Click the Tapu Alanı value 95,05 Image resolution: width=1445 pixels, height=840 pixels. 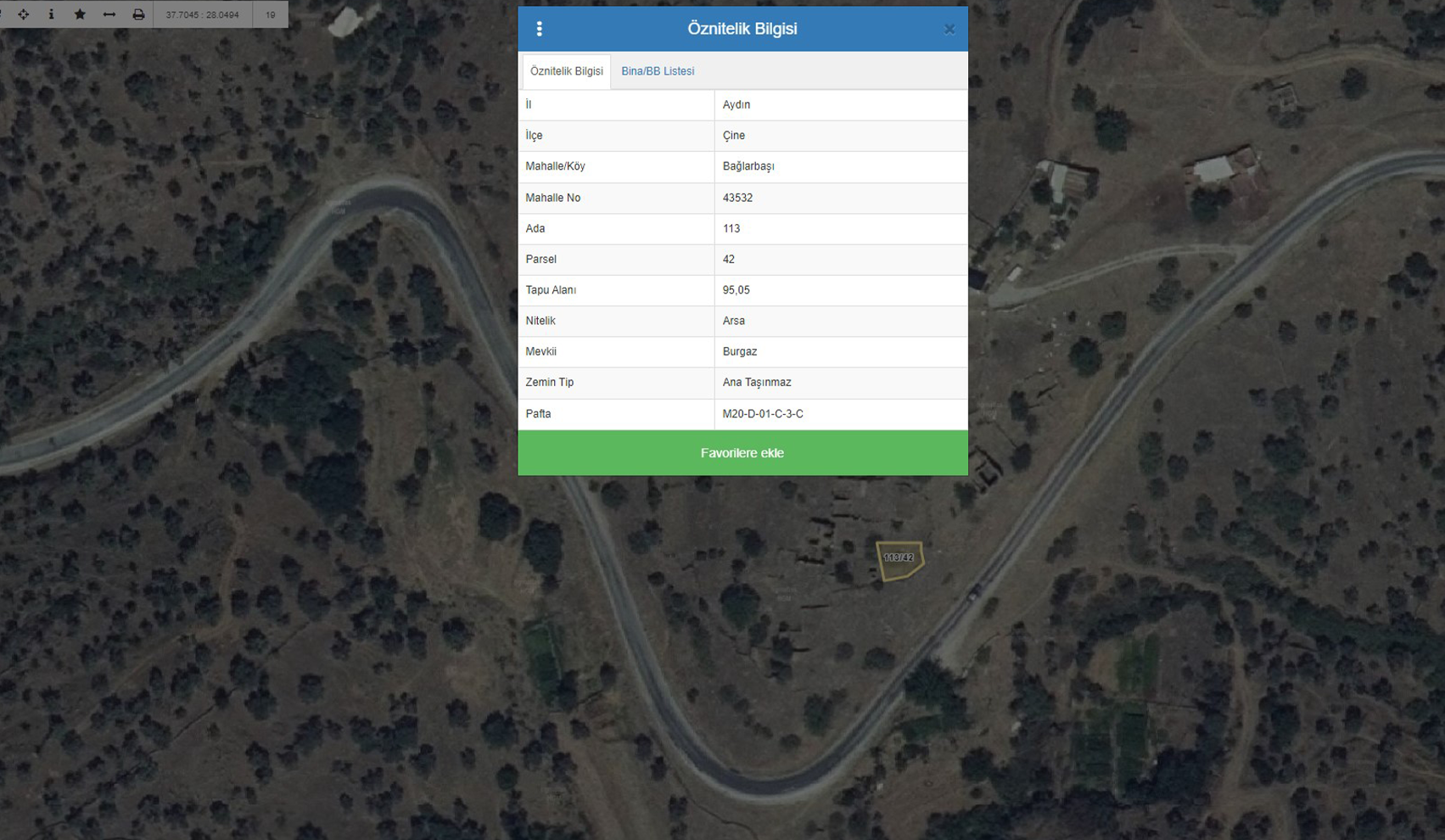tap(736, 290)
